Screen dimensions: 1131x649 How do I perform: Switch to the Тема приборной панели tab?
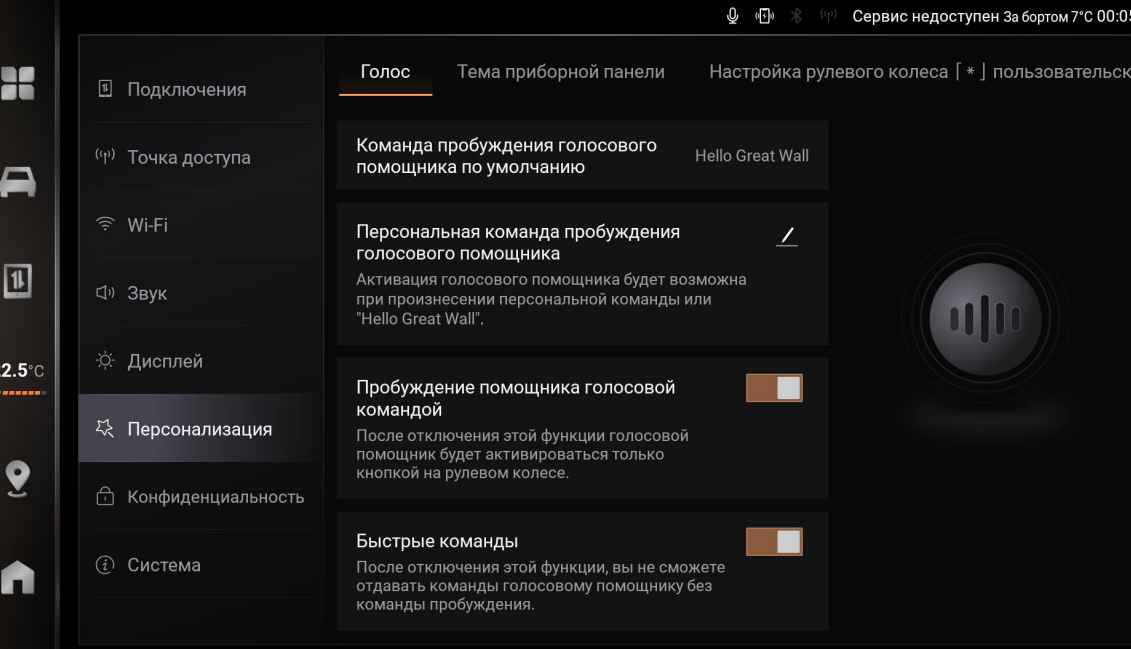coord(560,72)
